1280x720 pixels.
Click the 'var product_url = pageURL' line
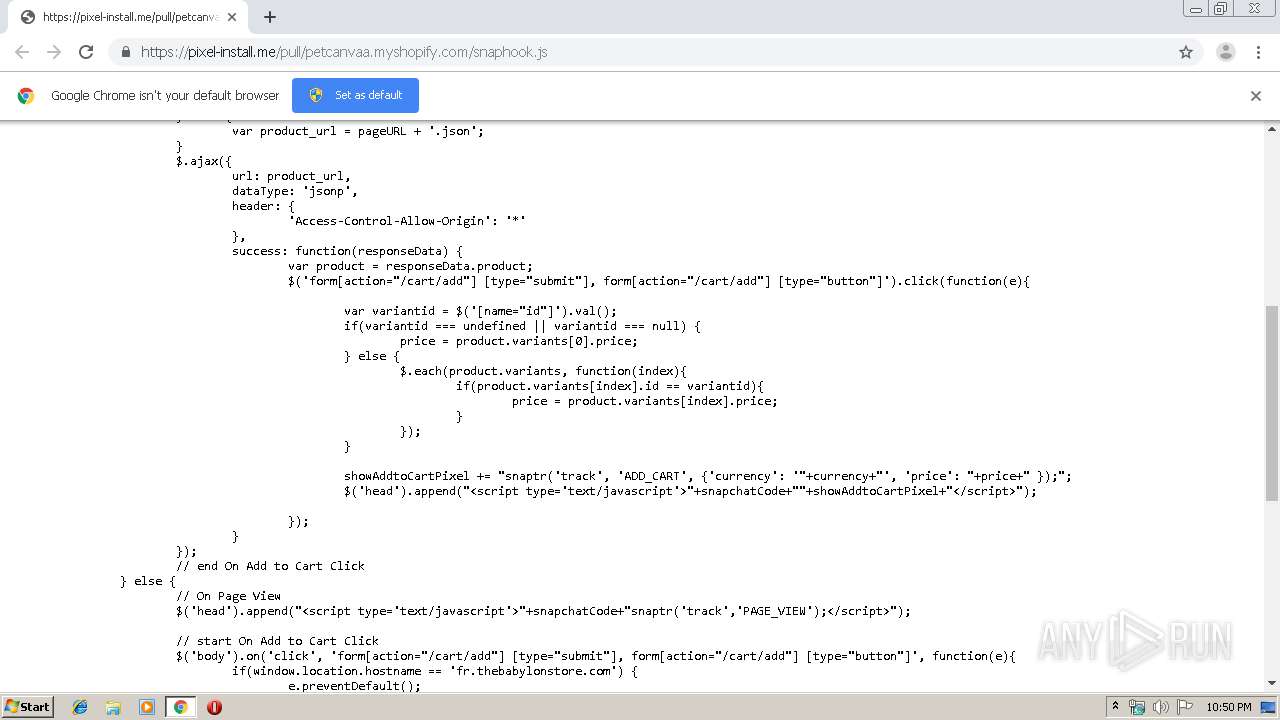(x=358, y=131)
